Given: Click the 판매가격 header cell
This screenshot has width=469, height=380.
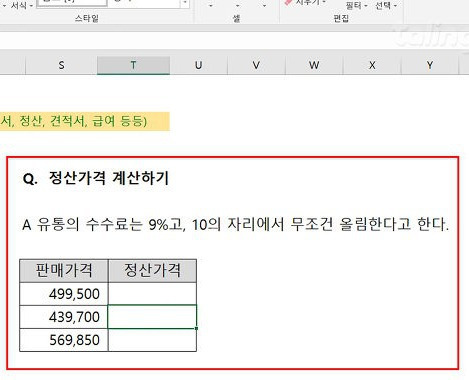Looking at the screenshot, I should click(x=64, y=271).
